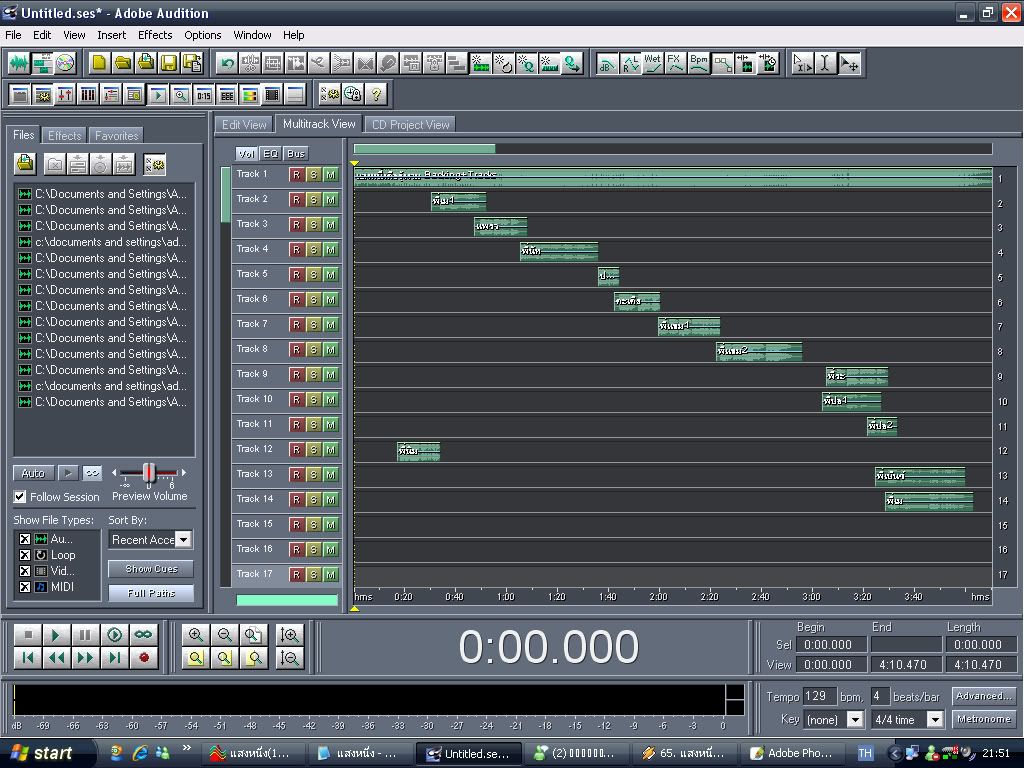
Task: Switch to waveform Edit View via toolbar icon
Action: click(x=19, y=63)
